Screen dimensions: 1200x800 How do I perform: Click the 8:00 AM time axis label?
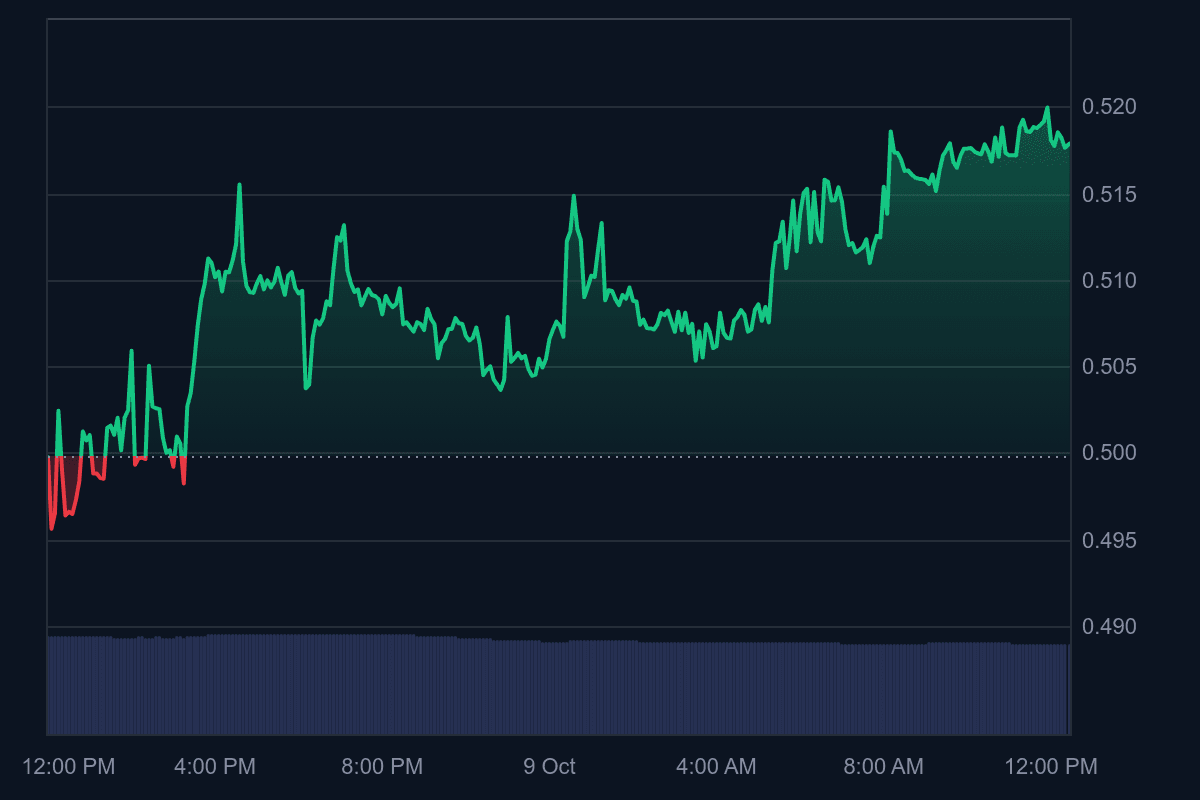[883, 767]
